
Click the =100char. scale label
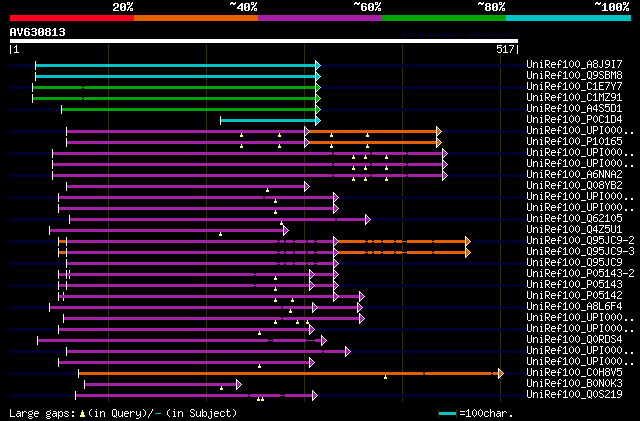click(486, 413)
